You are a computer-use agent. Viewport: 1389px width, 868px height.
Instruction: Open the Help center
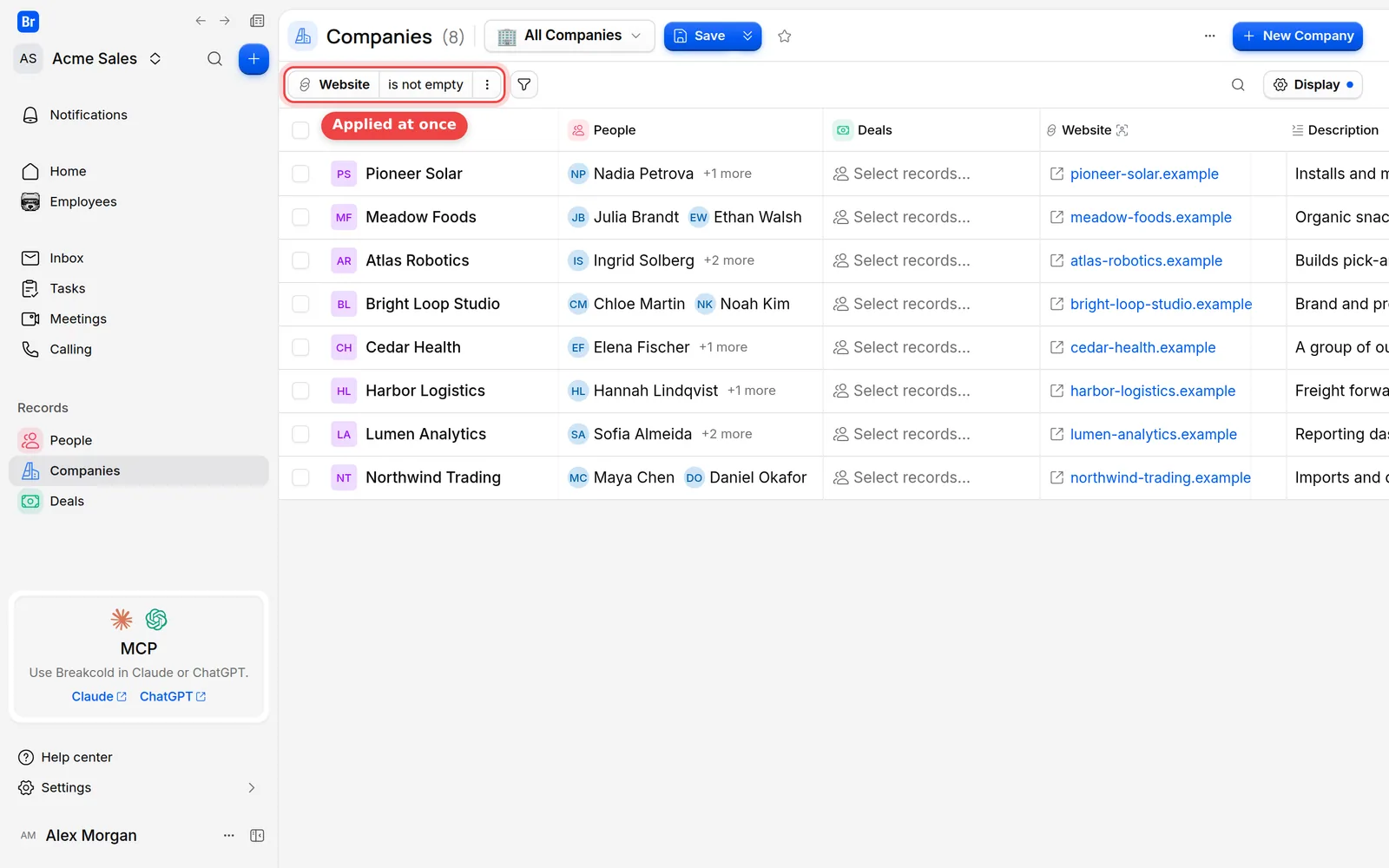point(66,758)
